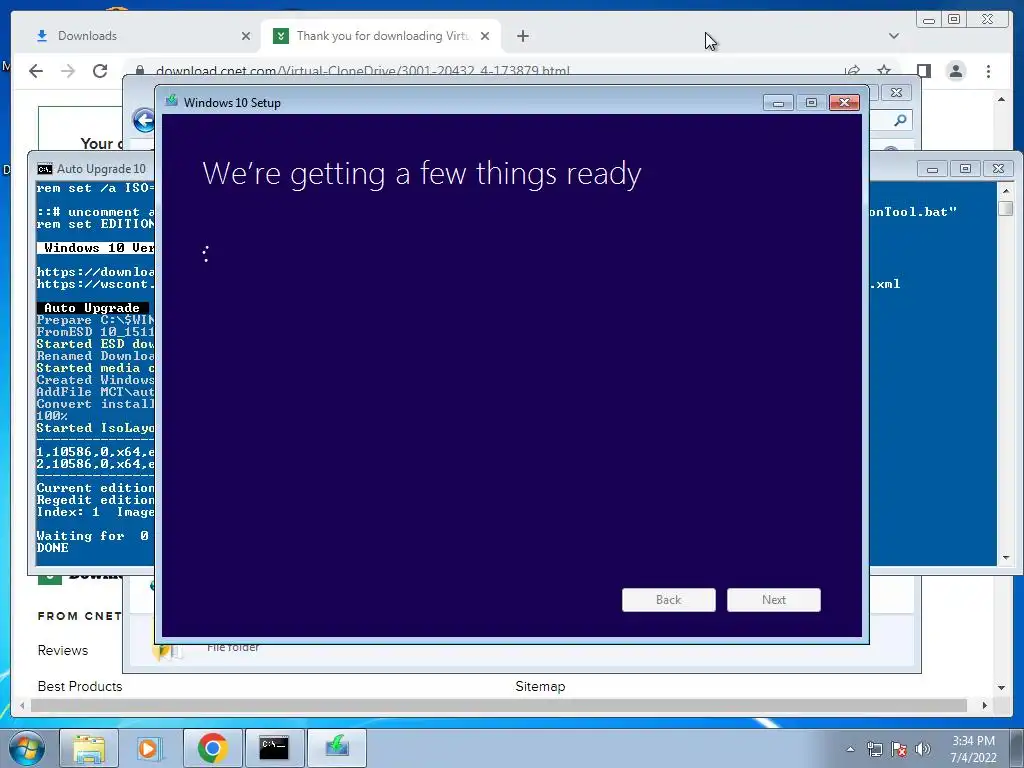The image size is (1024, 768).
Task: Click the volume speaker tray icon
Action: tap(923, 749)
